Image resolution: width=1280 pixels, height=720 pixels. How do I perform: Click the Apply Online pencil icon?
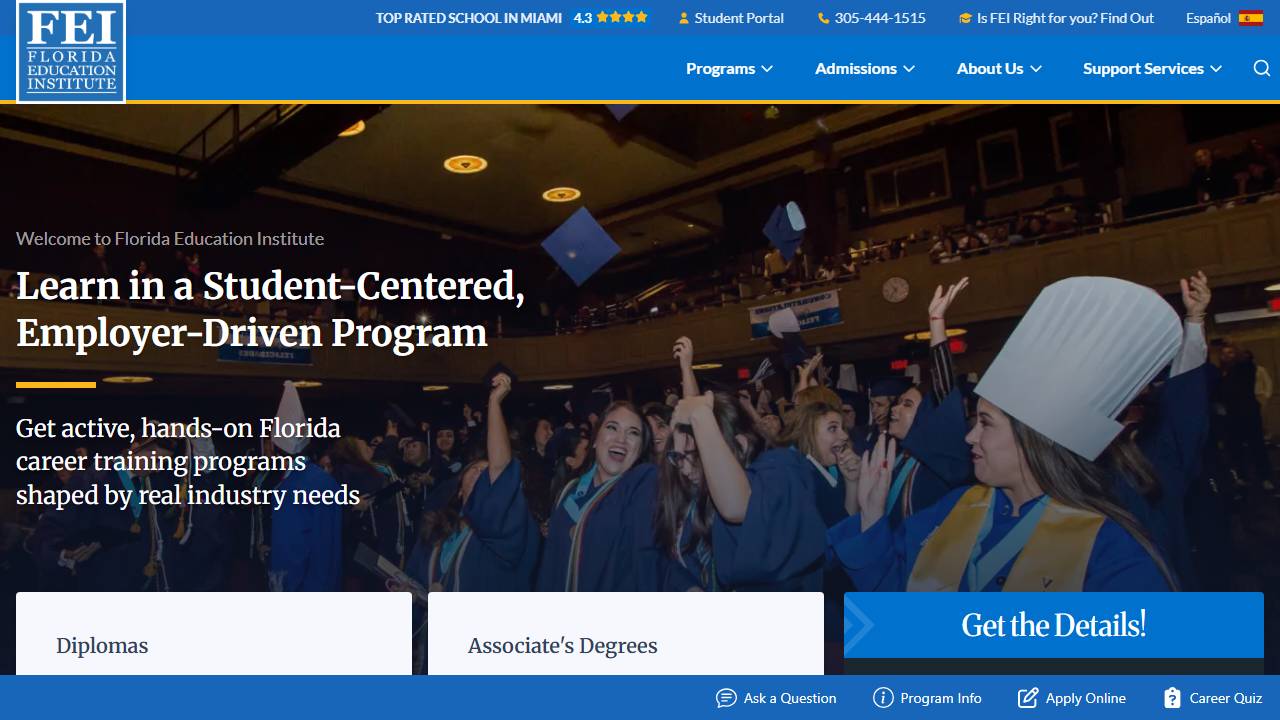(x=1028, y=698)
